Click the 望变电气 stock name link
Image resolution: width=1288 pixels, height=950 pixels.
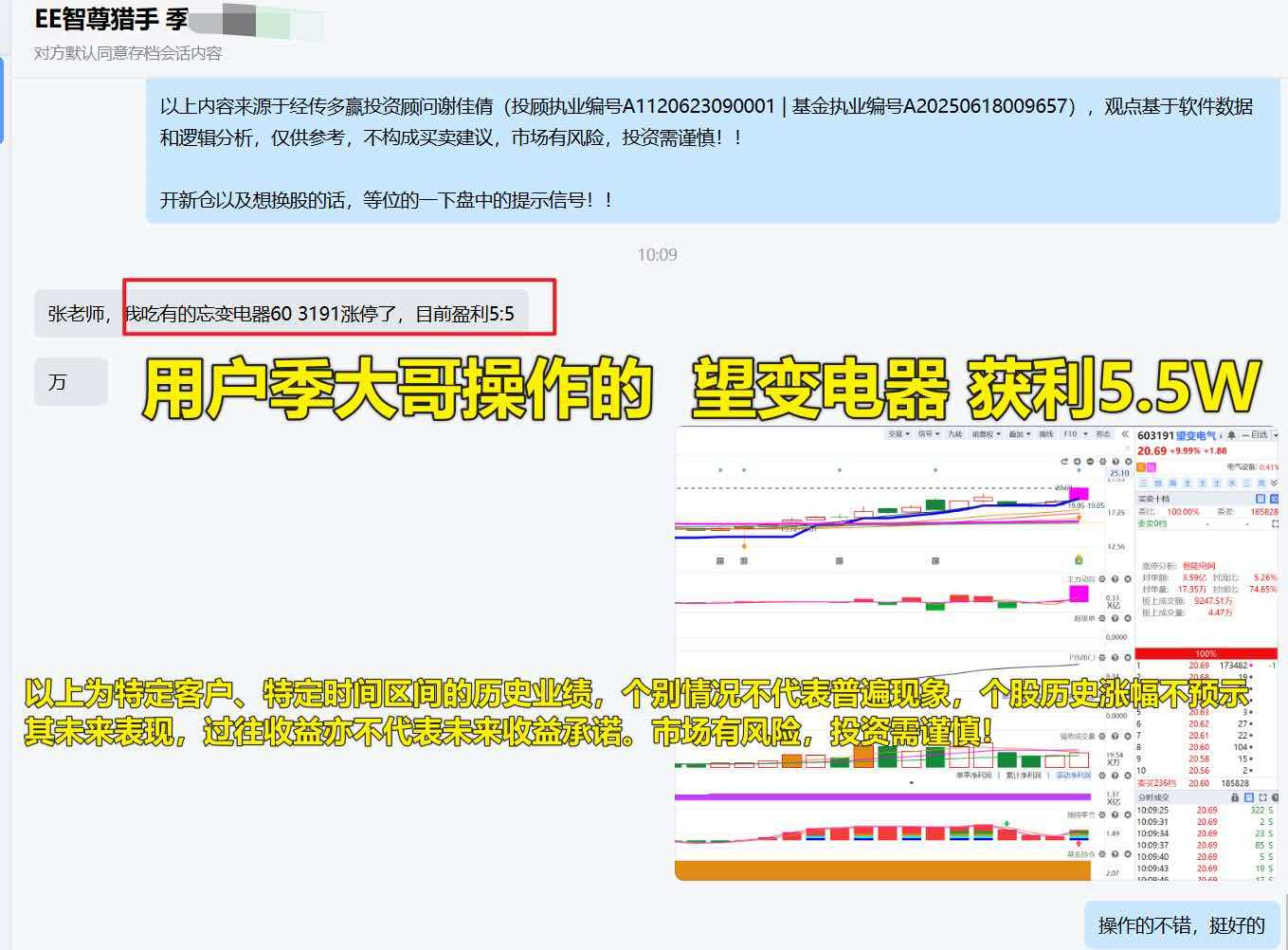pyautogui.click(x=1196, y=435)
